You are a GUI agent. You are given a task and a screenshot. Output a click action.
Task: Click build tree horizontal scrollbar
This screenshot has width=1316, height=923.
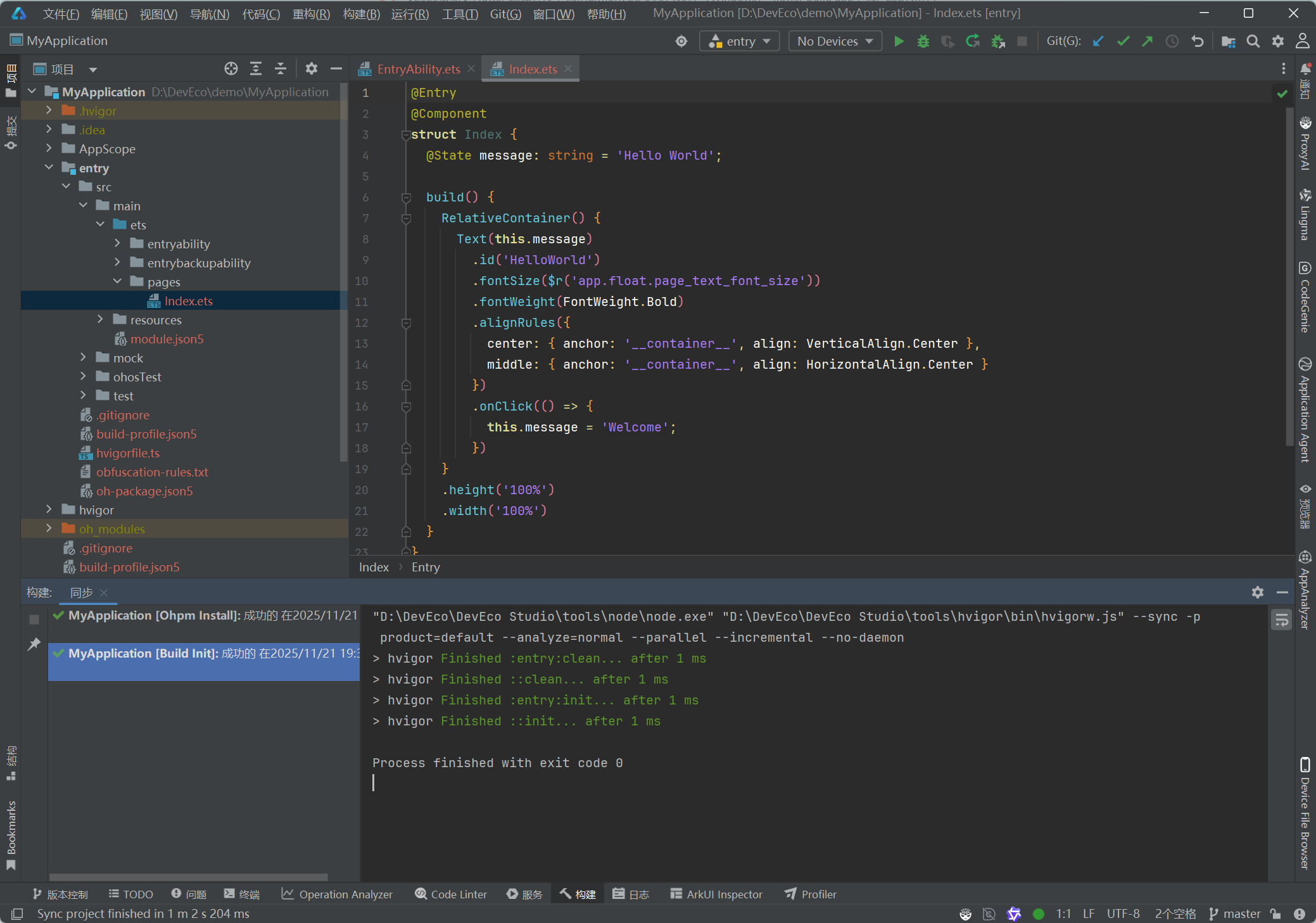tap(188, 877)
